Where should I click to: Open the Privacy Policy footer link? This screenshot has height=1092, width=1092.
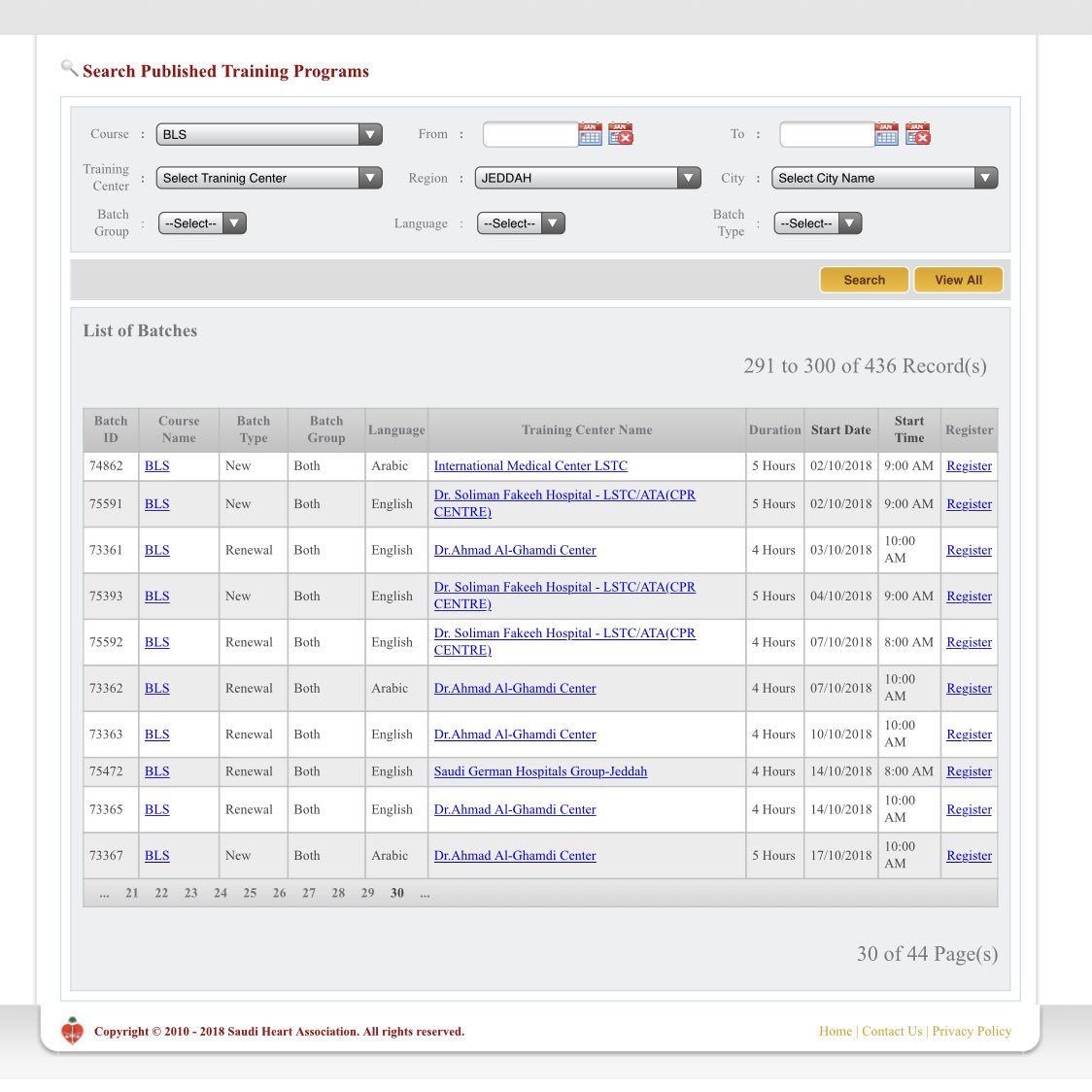(x=972, y=1032)
